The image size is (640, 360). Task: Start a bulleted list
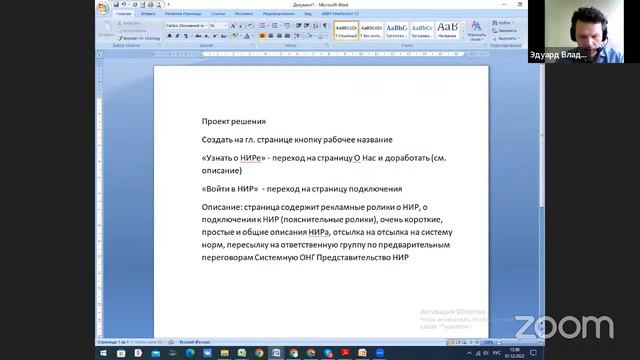click(262, 26)
